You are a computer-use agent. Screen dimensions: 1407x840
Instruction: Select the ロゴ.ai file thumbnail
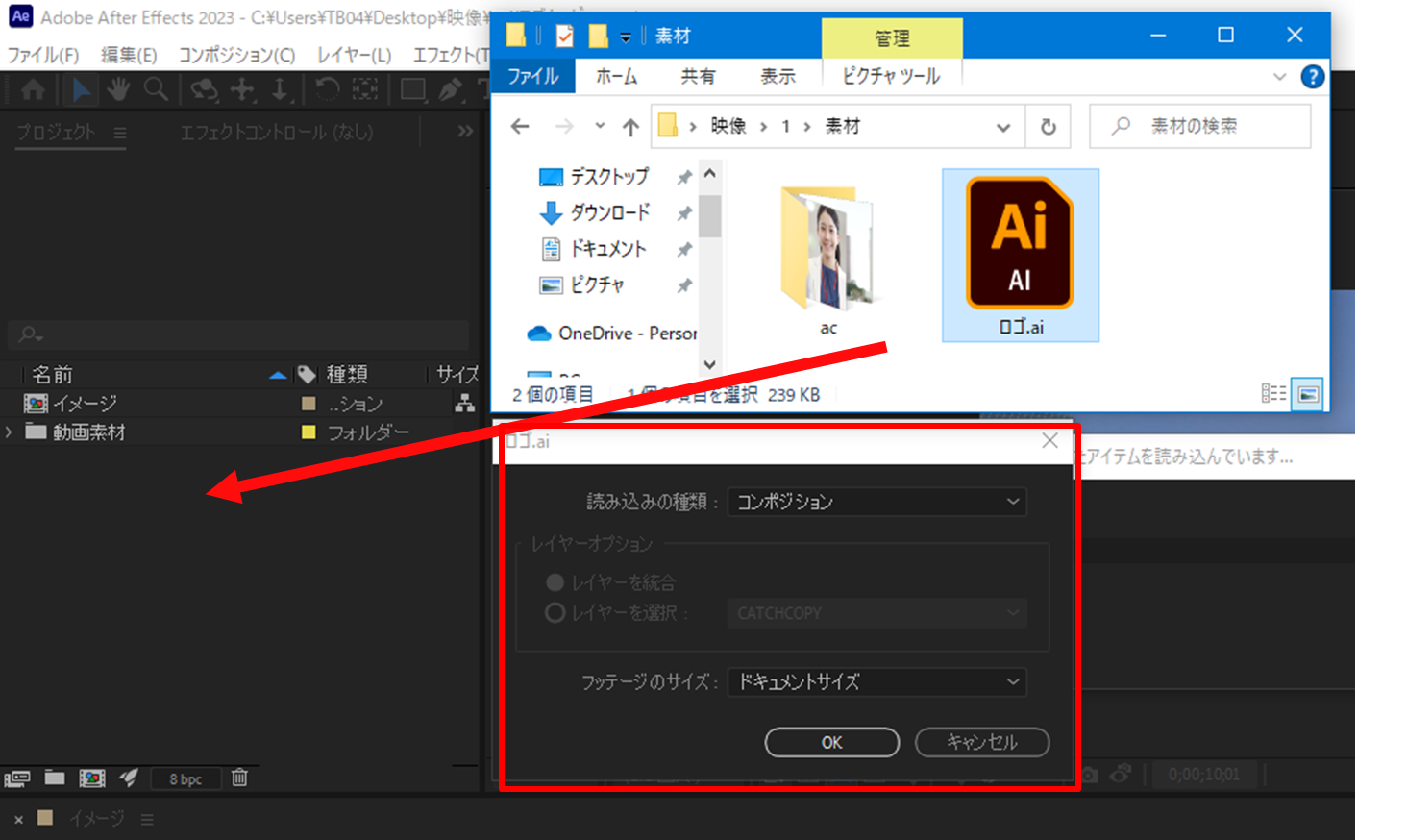point(1021,255)
